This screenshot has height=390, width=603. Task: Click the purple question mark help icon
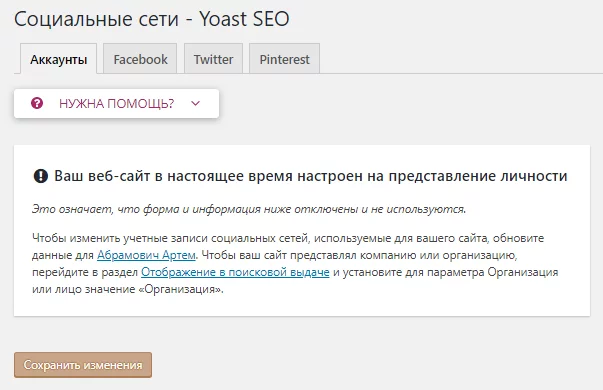[37, 103]
